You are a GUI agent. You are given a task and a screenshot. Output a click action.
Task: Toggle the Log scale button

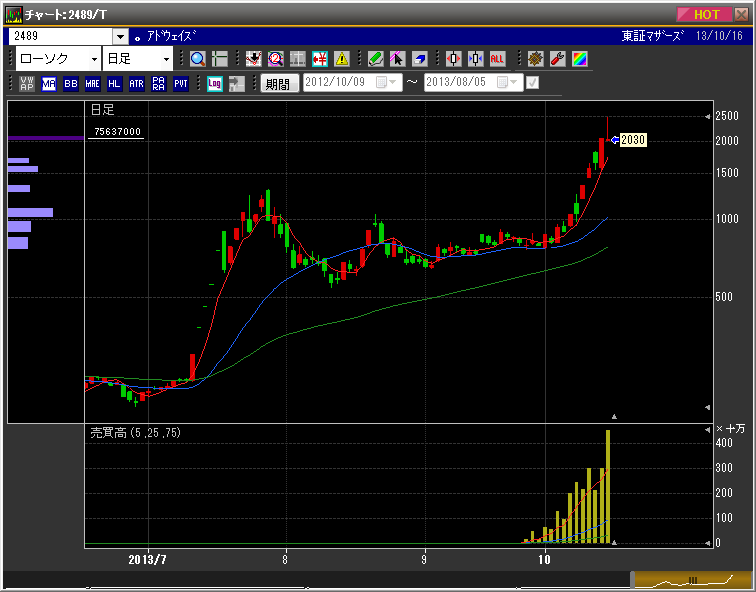coord(214,84)
